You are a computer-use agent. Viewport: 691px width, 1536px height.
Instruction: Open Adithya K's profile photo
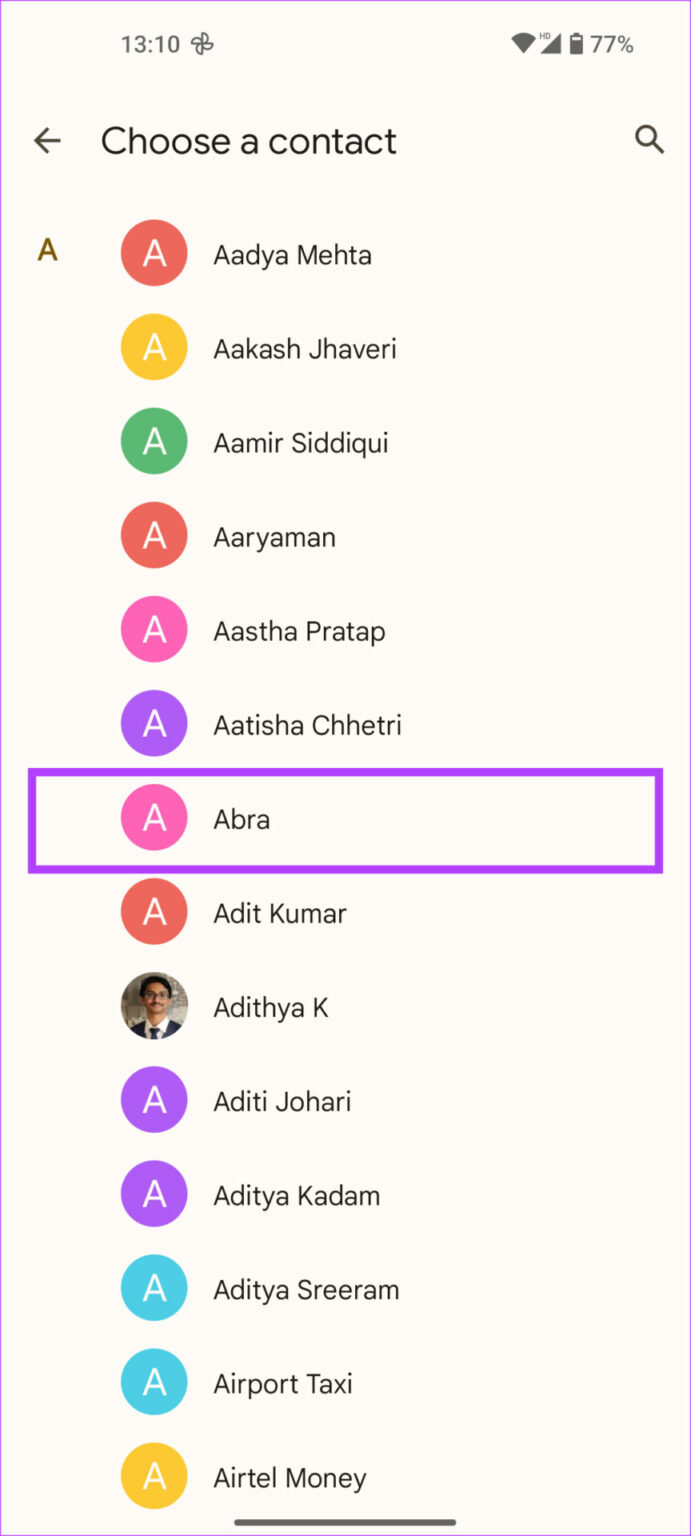pos(154,1007)
